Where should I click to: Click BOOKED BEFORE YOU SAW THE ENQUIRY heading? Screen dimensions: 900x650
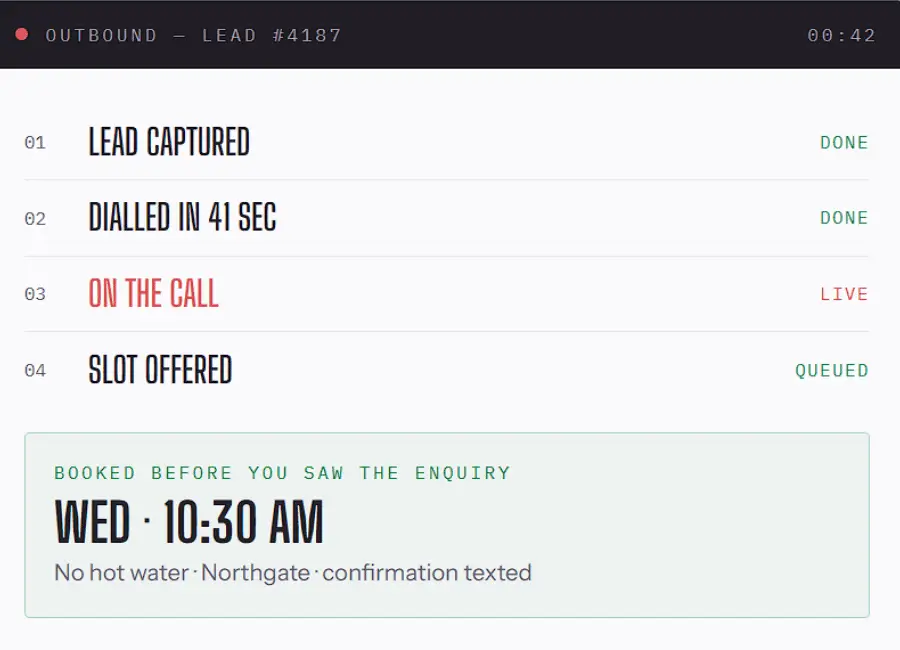coord(282,473)
